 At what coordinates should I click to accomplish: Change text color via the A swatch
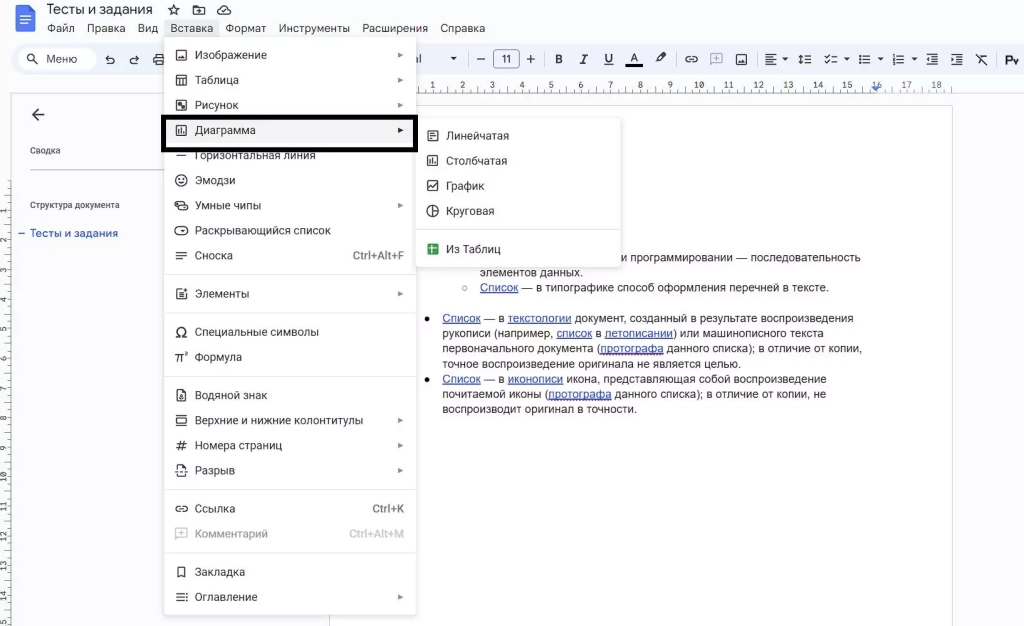click(x=634, y=59)
